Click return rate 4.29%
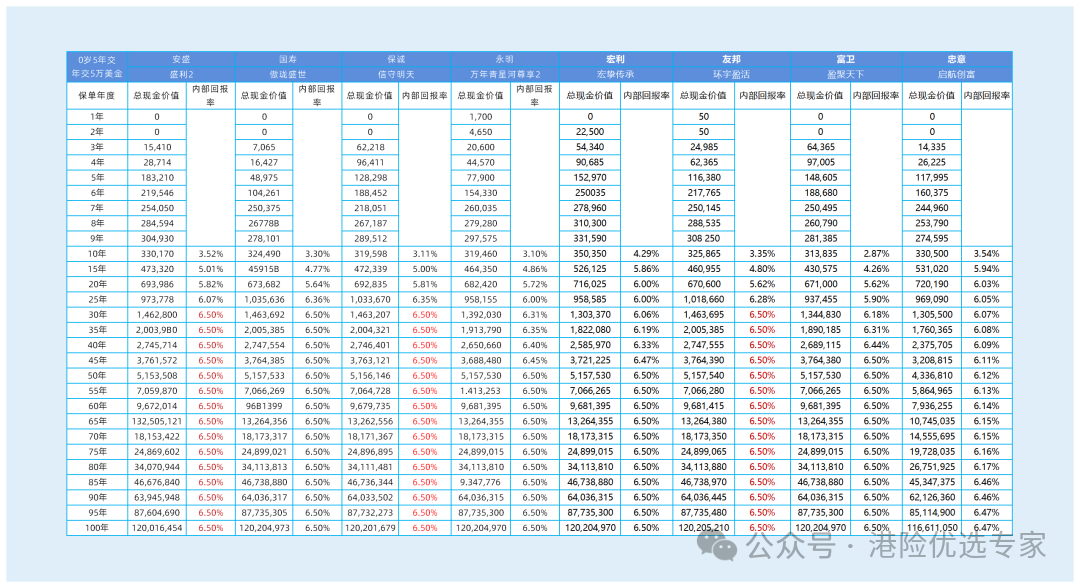The image size is (1080, 588). (646, 254)
